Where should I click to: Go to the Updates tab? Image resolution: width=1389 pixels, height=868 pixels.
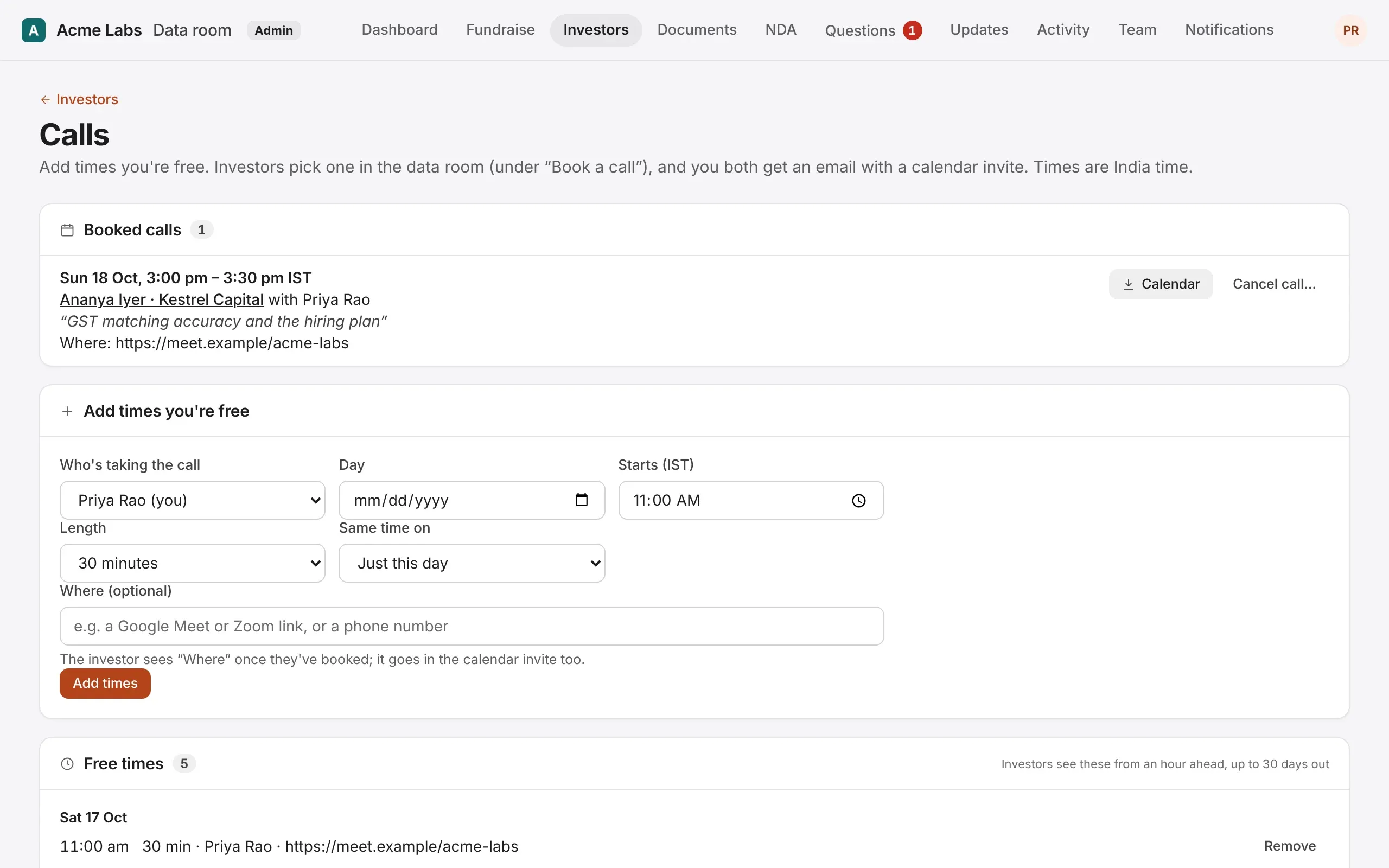click(x=979, y=30)
